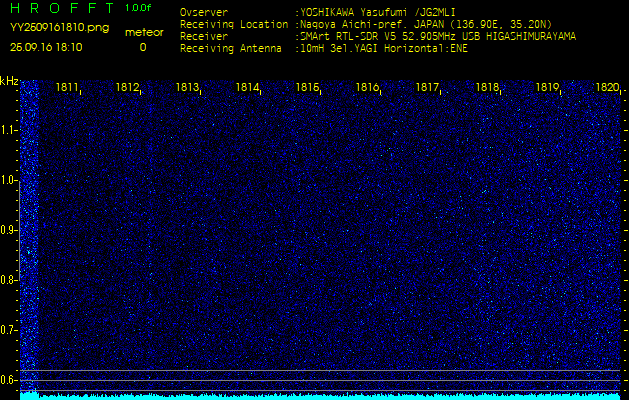Image resolution: width=629 pixels, height=400 pixels.
Task: Select the 0.7 frequency axis label
Action: 9,330
